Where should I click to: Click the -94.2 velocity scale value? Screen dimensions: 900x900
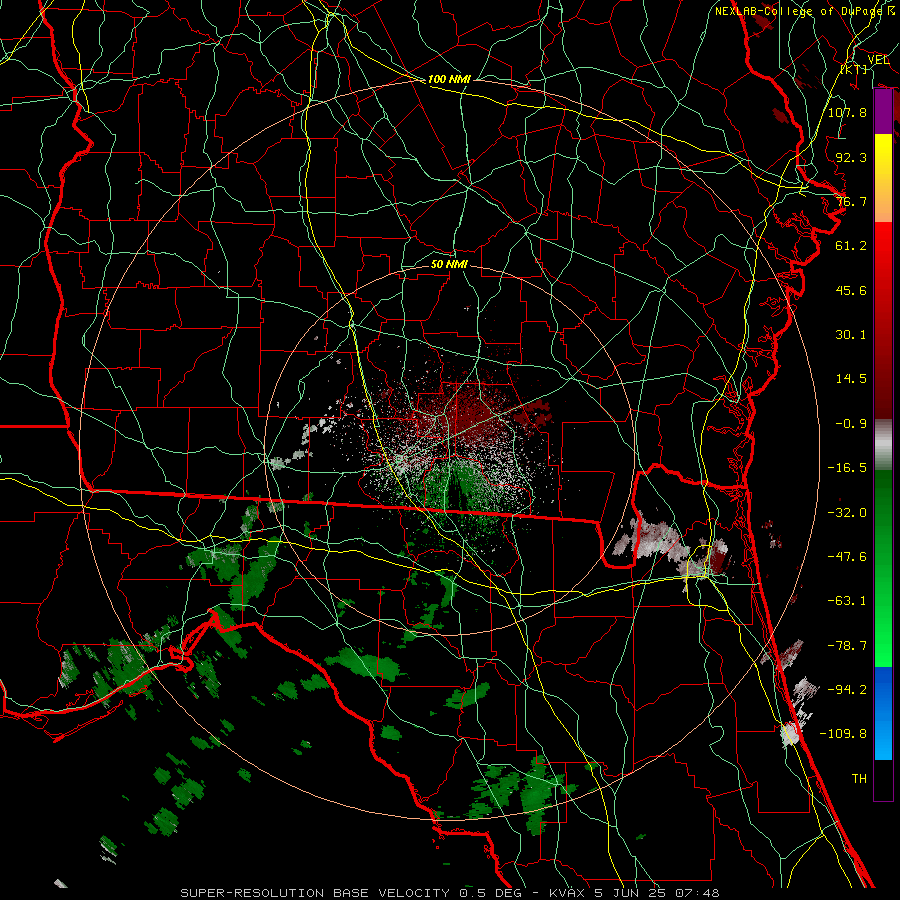pyautogui.click(x=847, y=690)
